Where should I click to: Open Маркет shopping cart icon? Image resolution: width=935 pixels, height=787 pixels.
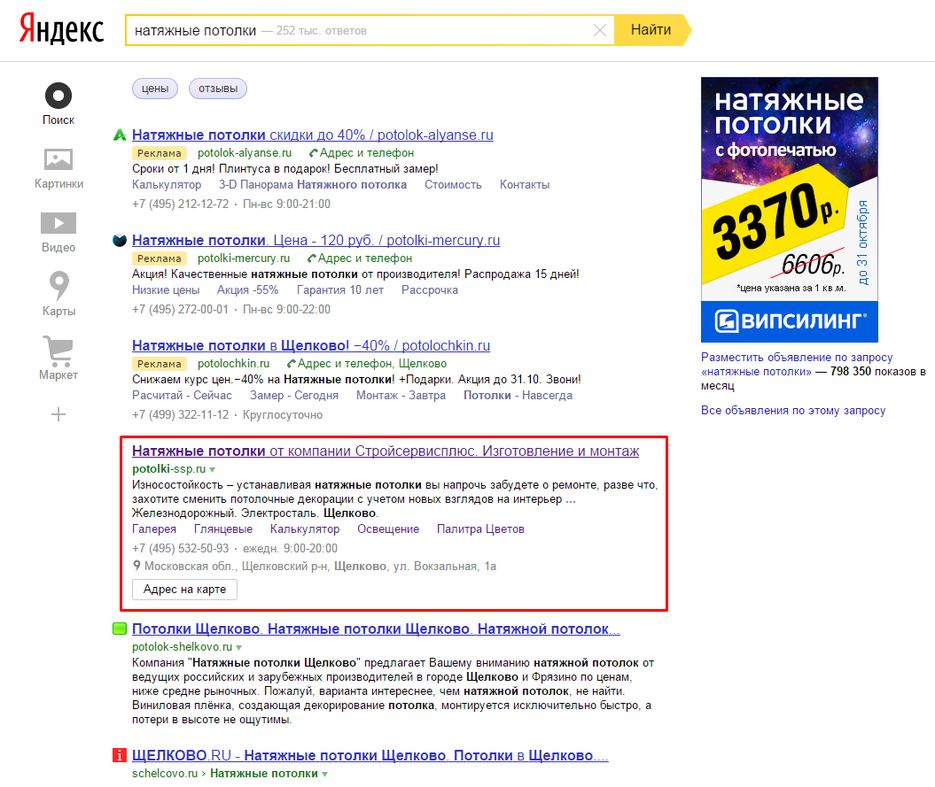(58, 351)
